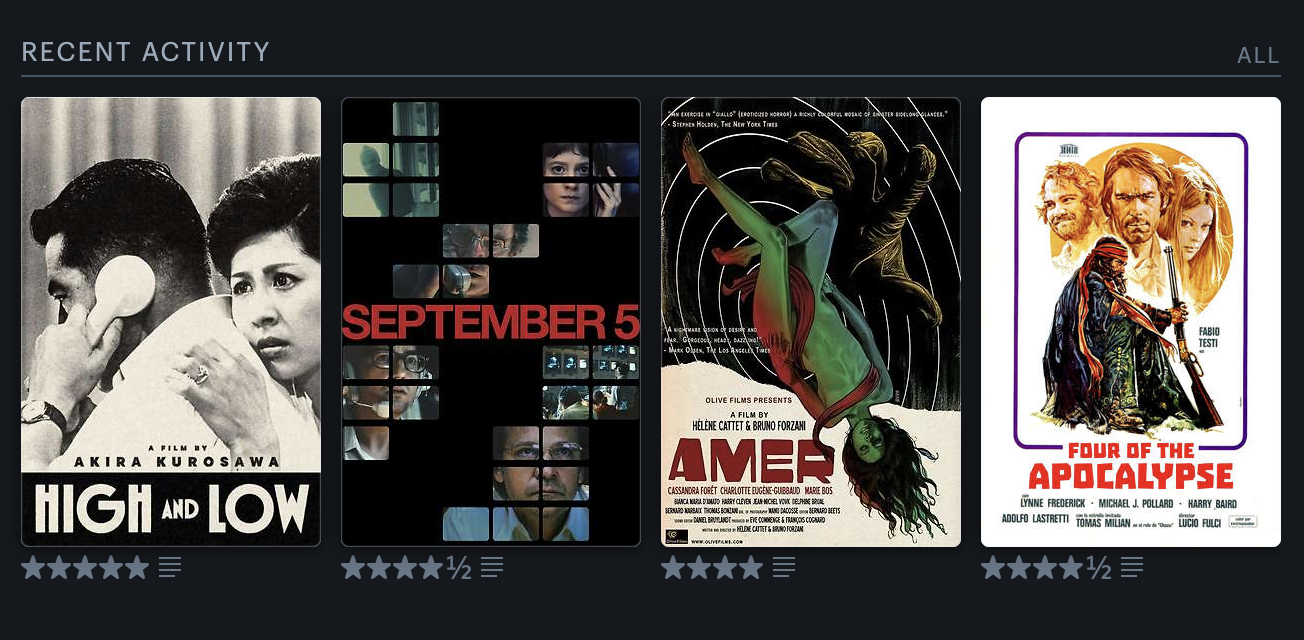Click the AMER title lettering on poster
Image resolution: width=1304 pixels, height=640 pixels.
[750, 459]
